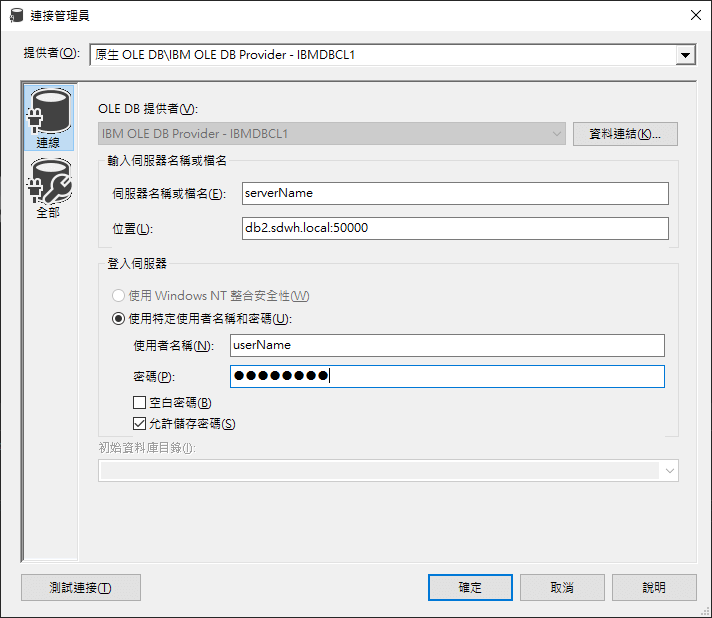The width and height of the screenshot is (712, 618).
Task: Close the 連接管理員 dialog window
Action: 695,14
